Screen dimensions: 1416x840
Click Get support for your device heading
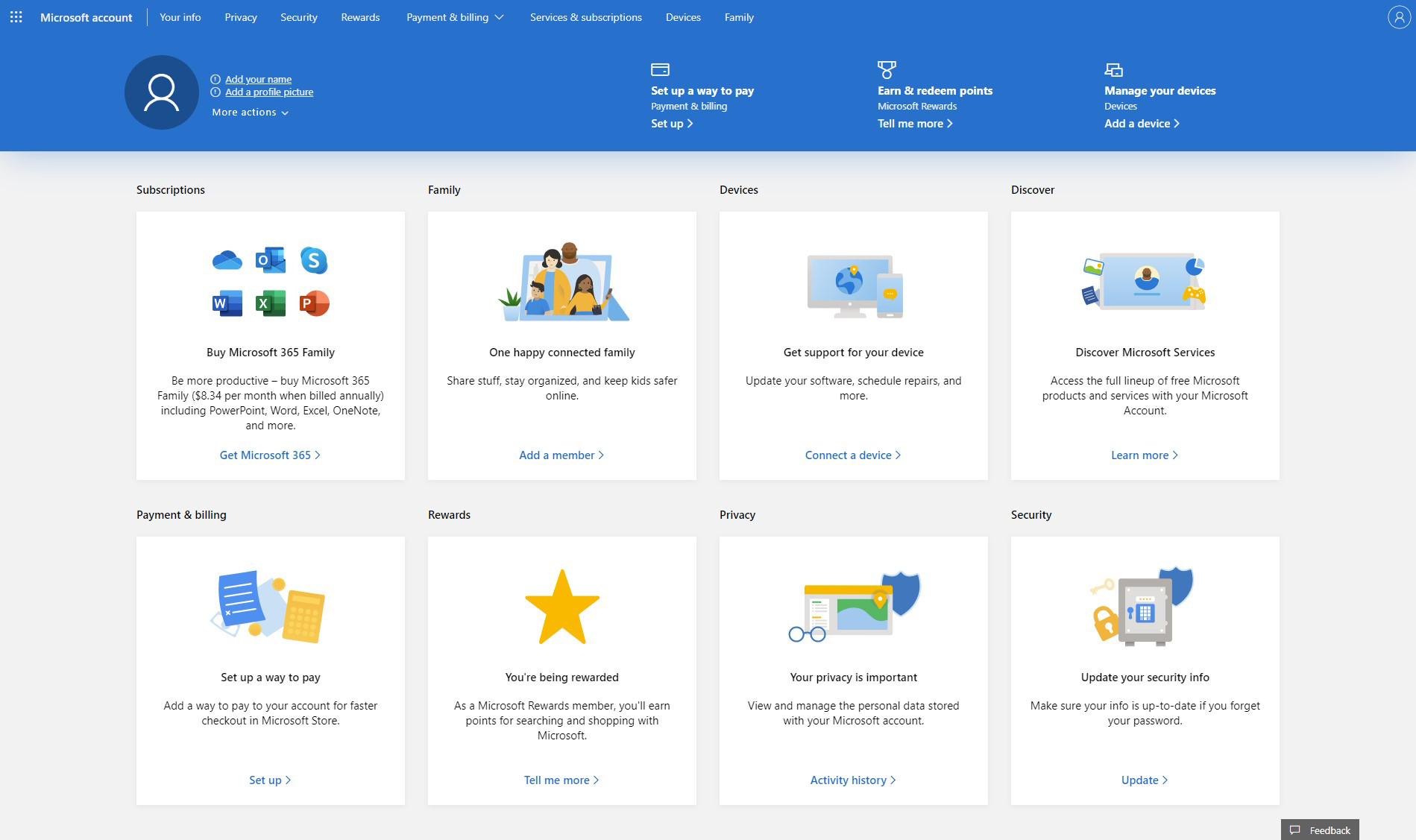coord(854,353)
